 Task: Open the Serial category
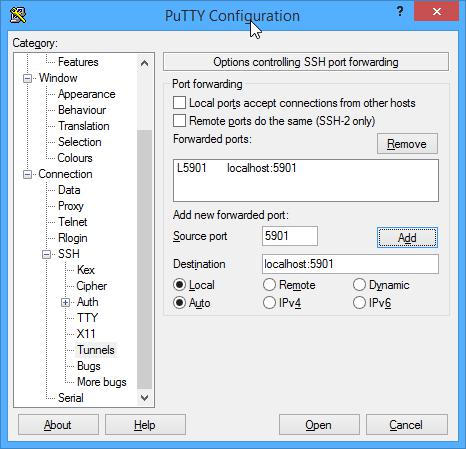(71, 398)
